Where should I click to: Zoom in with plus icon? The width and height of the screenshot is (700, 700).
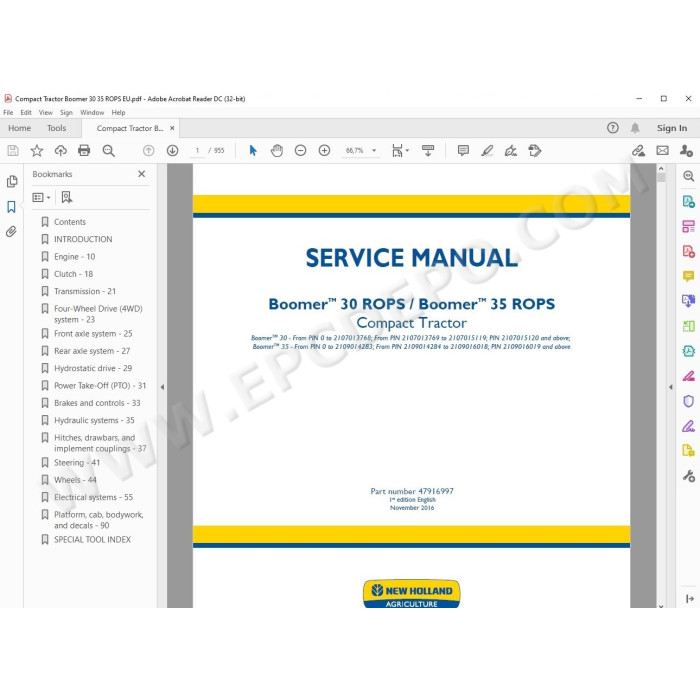[x=325, y=150]
